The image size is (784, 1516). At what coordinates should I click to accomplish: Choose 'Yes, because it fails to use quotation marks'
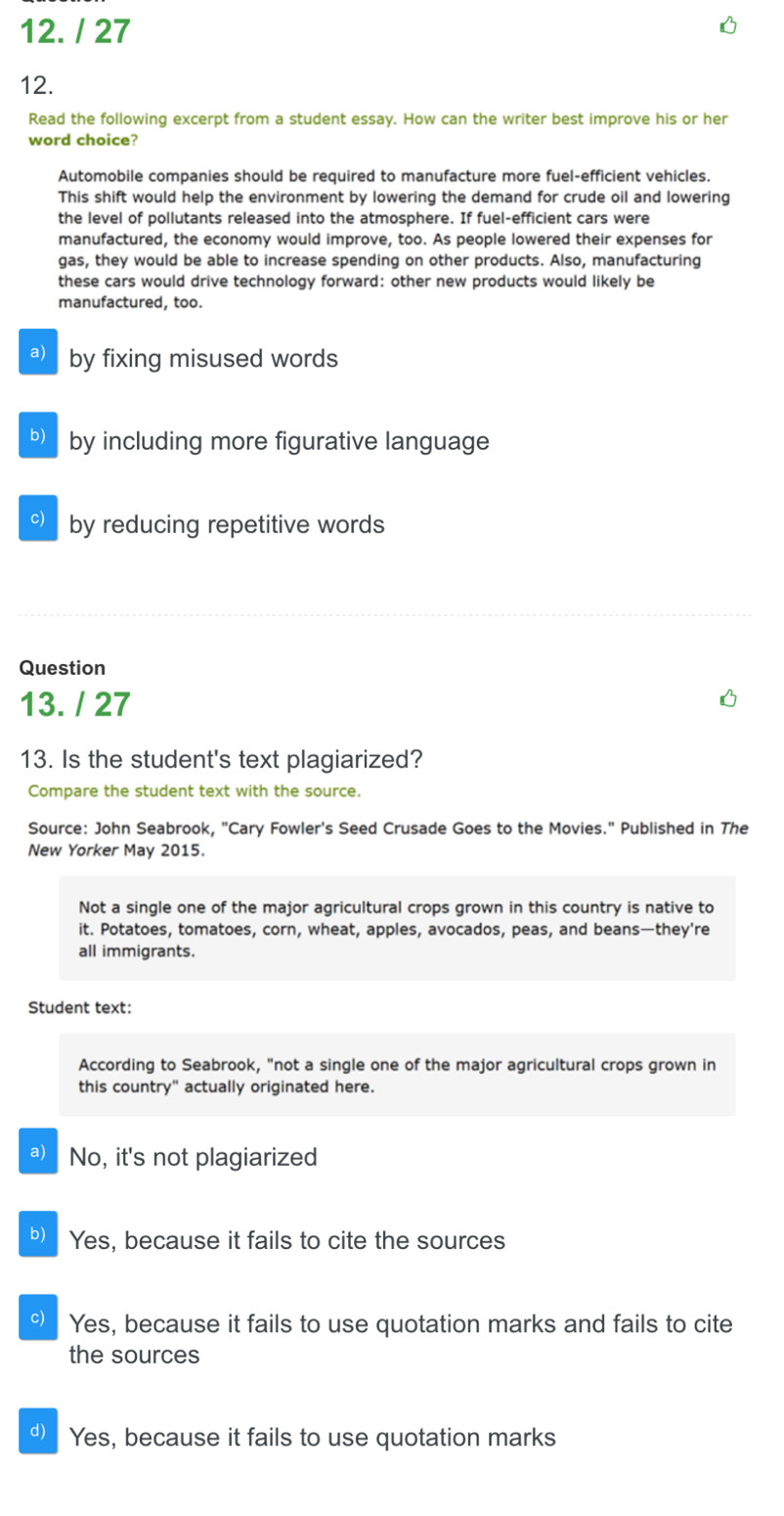(313, 1438)
